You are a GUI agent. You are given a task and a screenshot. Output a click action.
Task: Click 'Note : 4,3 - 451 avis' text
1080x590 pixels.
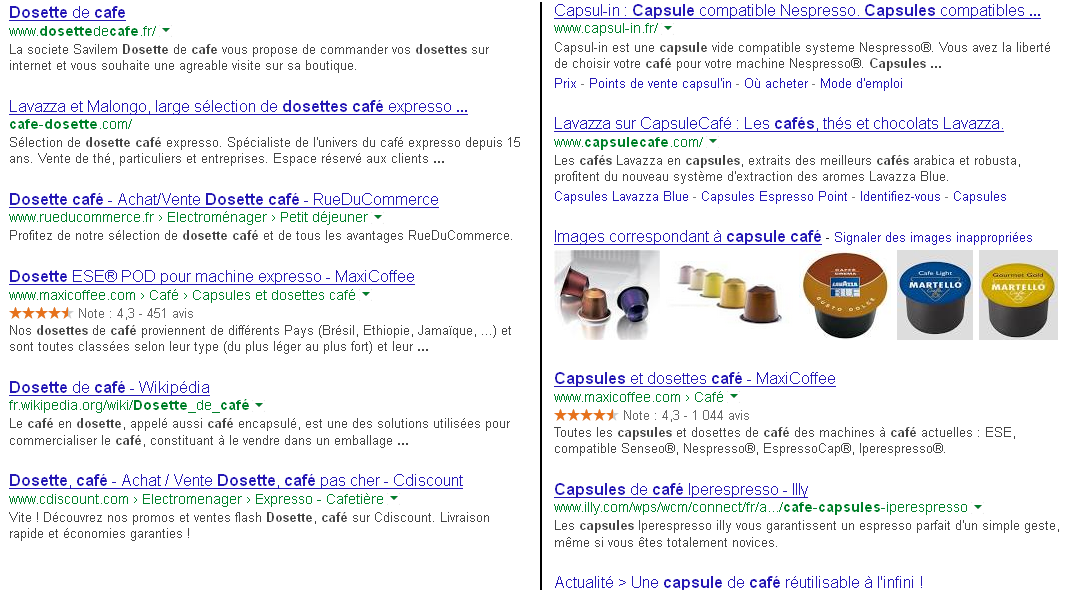point(136,313)
